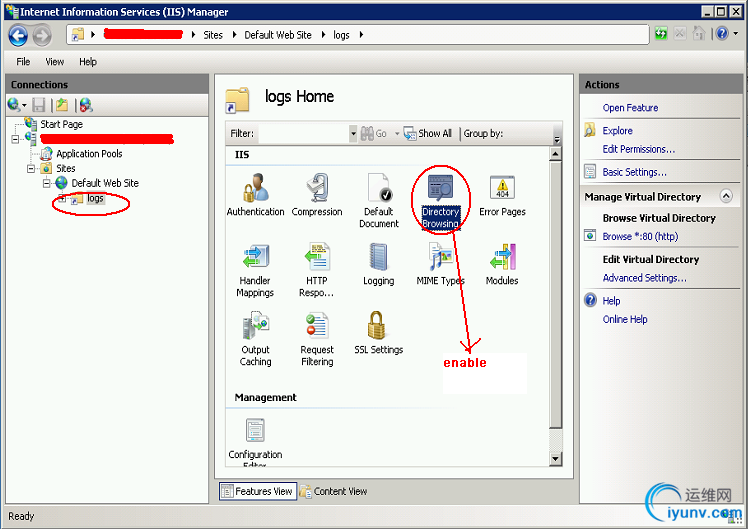The height and width of the screenshot is (529, 748).
Task: Select the Directory Browsing feature
Action: coord(440,200)
